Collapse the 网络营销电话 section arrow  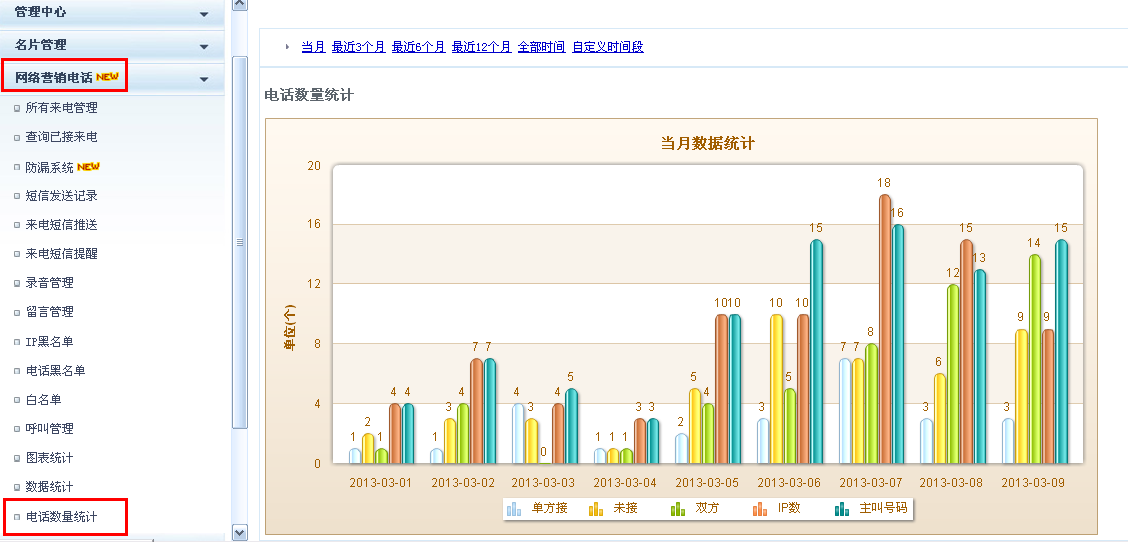pos(204,79)
